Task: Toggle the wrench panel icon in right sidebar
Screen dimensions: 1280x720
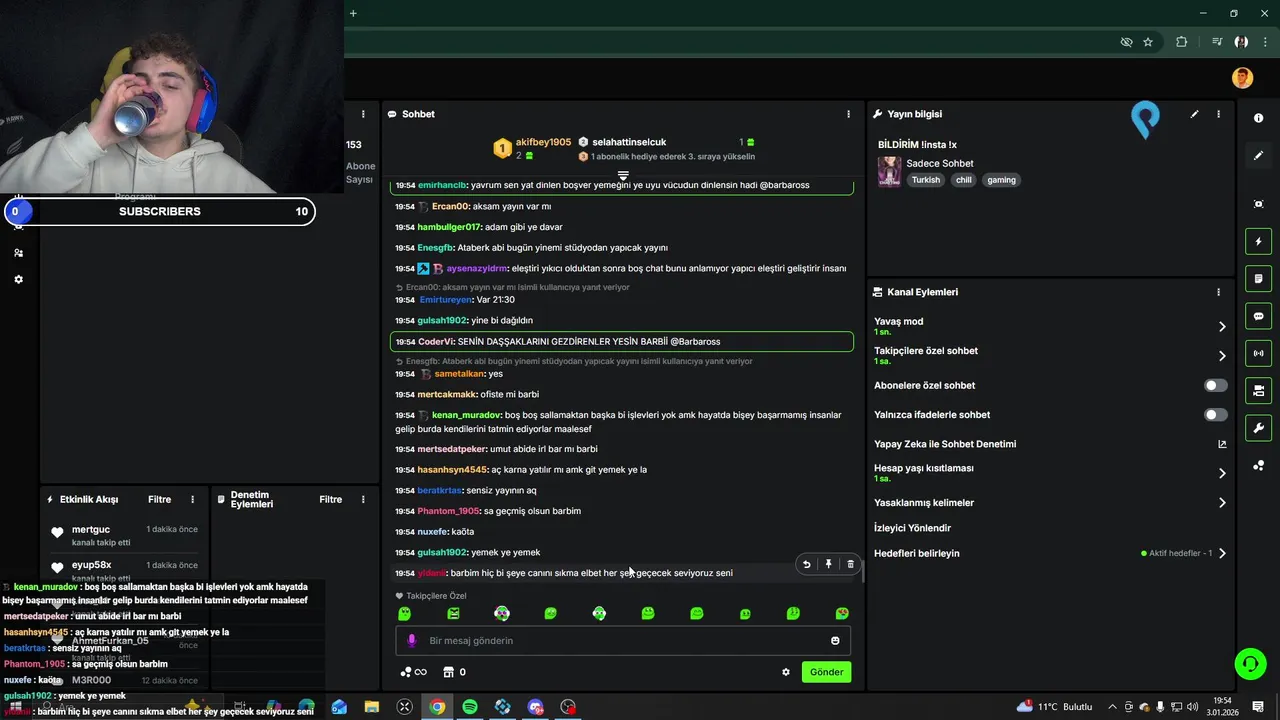Action: 1258,428
